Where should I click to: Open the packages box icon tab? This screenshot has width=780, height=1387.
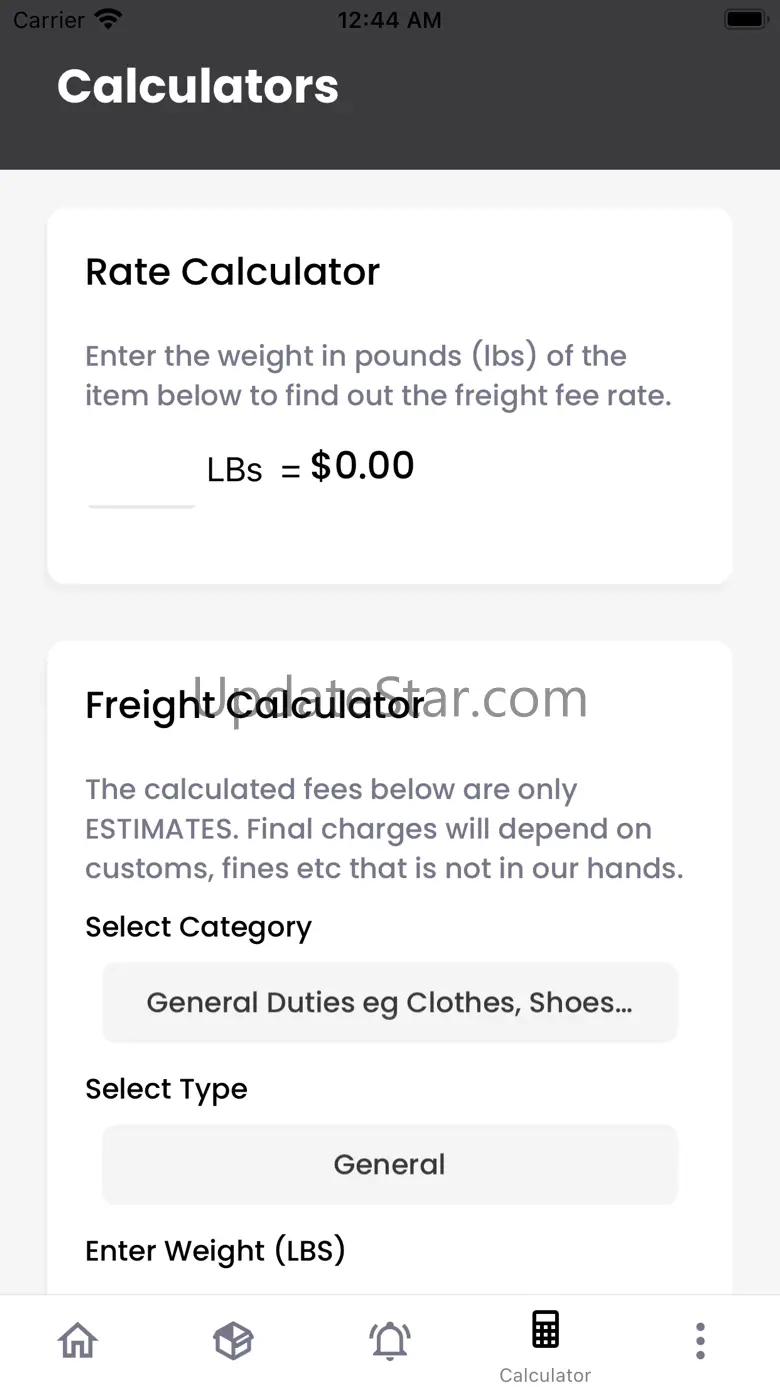pos(233,1340)
